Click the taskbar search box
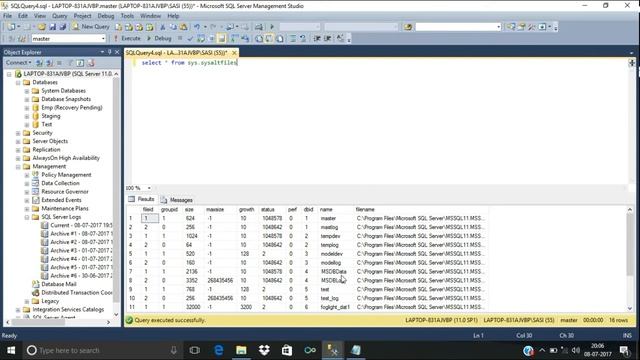Image resolution: width=640 pixels, height=360 pixels. [102, 350]
